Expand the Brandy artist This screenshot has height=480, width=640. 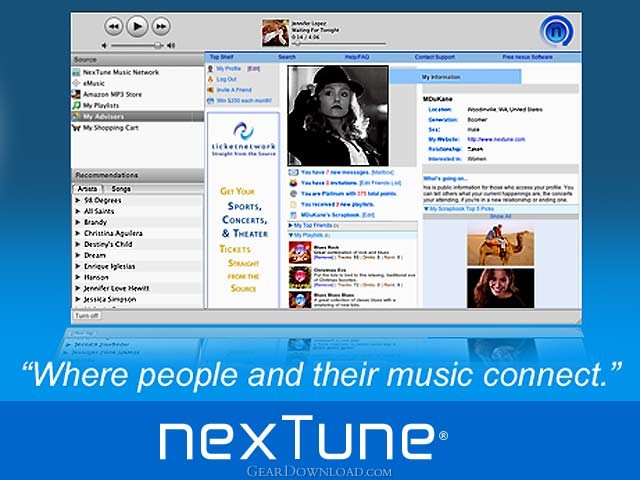[x=78, y=222]
